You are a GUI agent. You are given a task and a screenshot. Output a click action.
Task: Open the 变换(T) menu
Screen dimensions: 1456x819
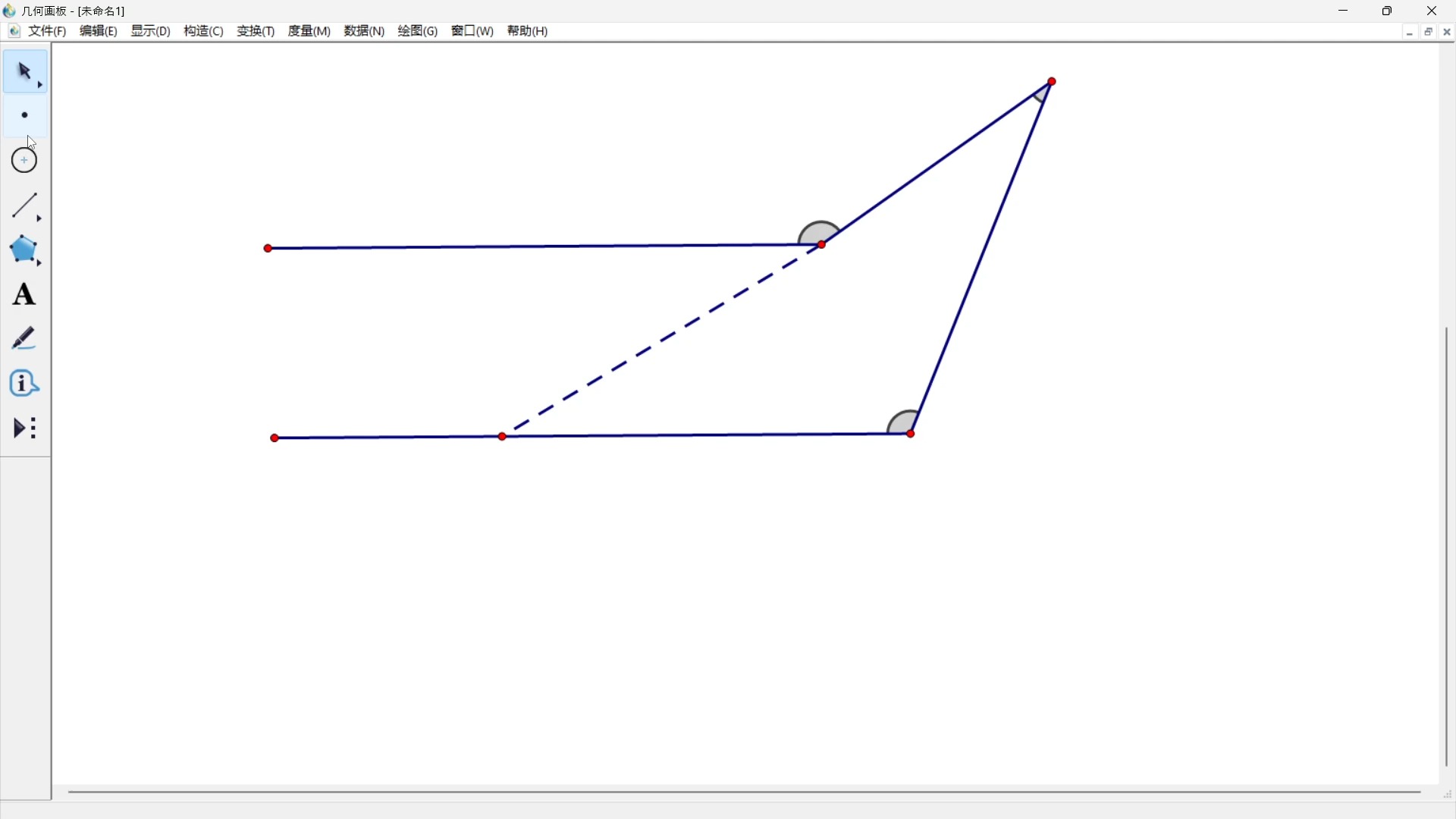pyautogui.click(x=256, y=31)
